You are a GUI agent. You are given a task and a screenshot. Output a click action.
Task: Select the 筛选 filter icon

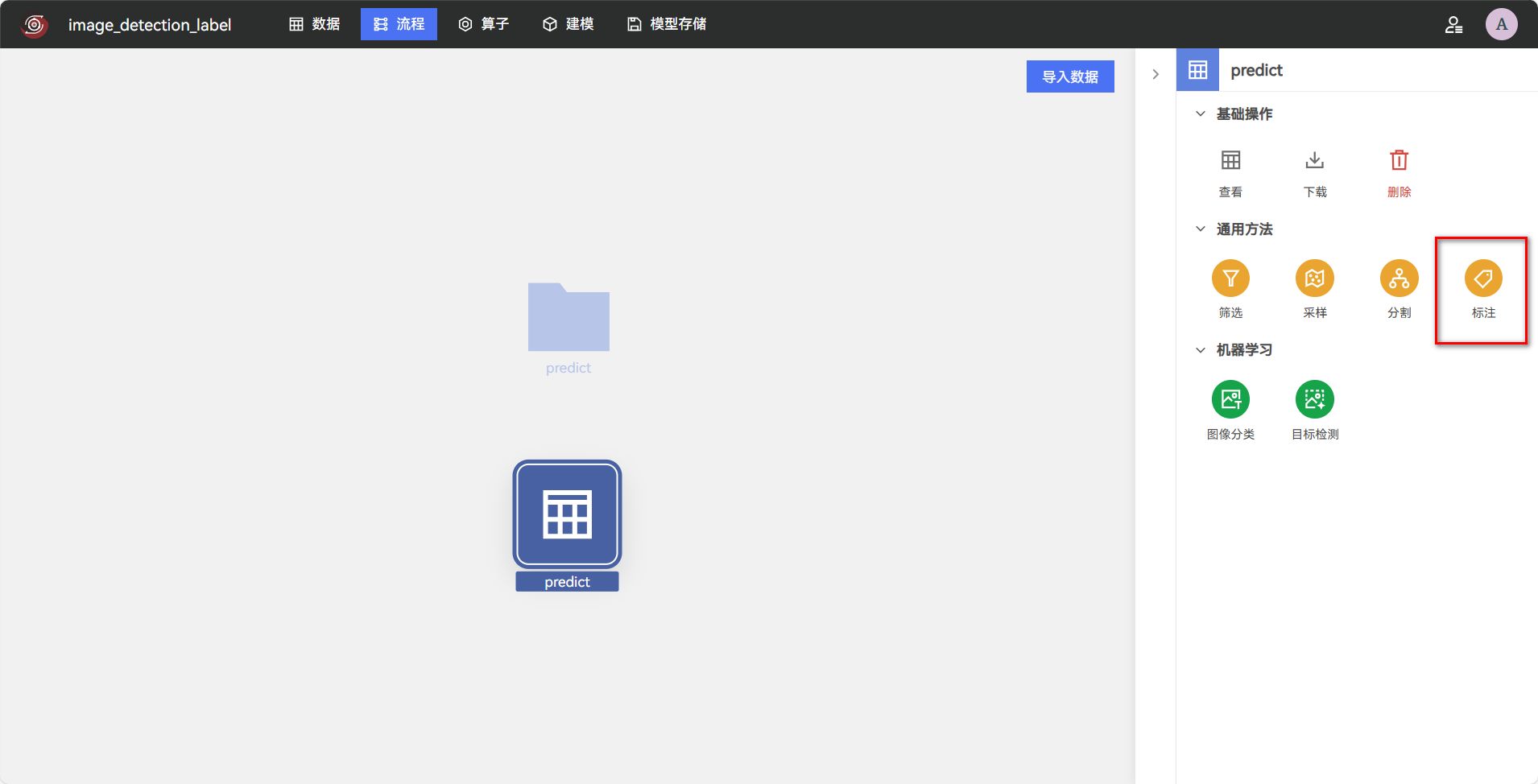(1230, 279)
